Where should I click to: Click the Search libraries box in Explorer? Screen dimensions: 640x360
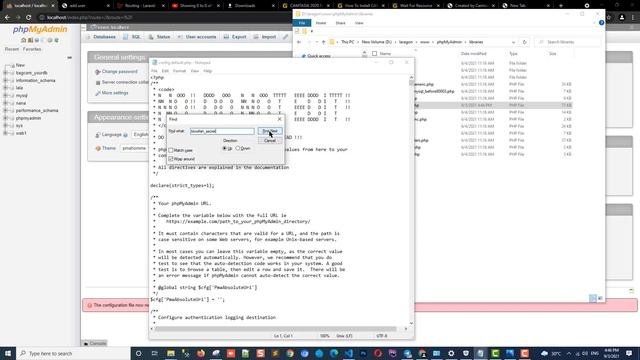pos(568,42)
